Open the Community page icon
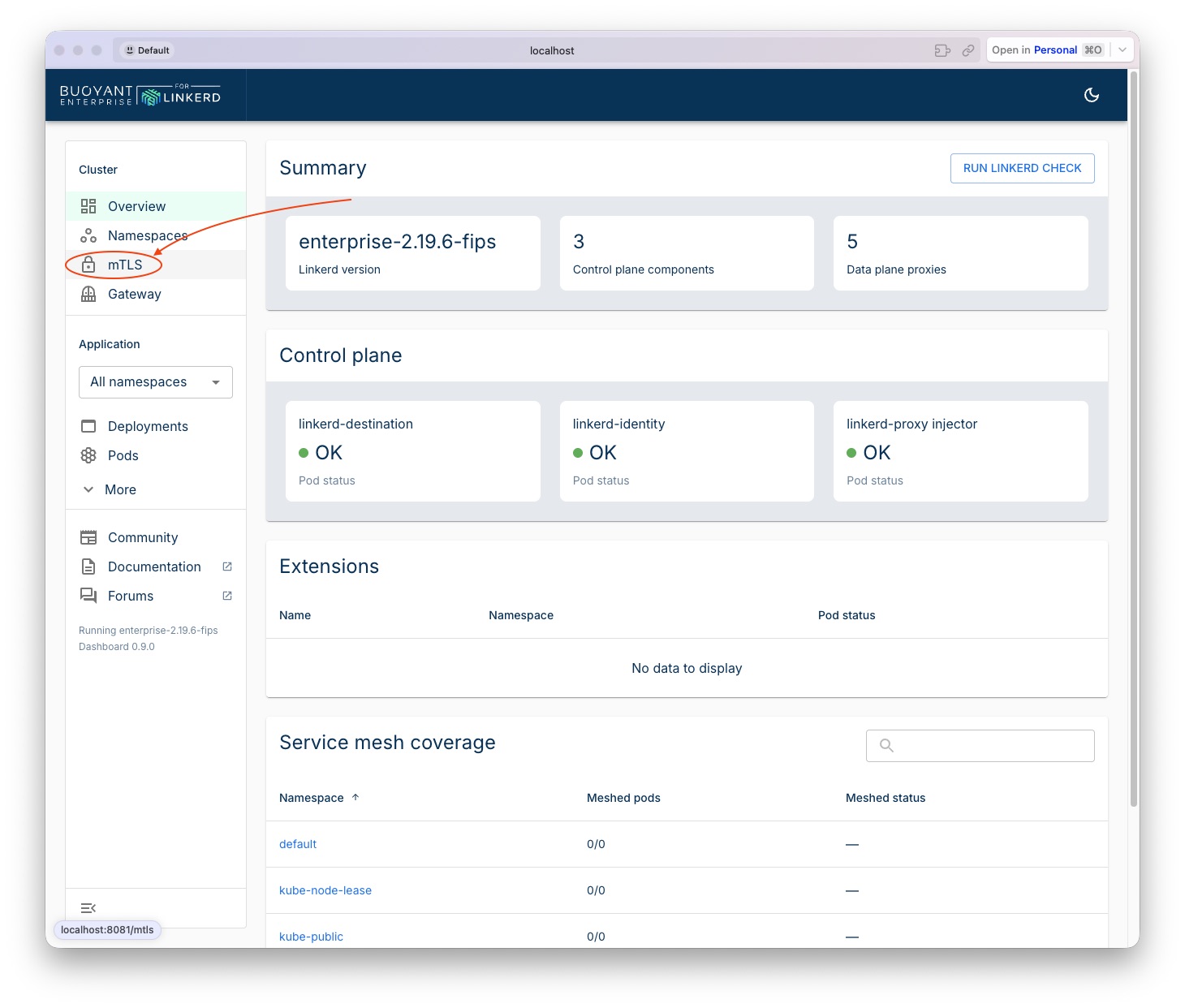 click(88, 536)
